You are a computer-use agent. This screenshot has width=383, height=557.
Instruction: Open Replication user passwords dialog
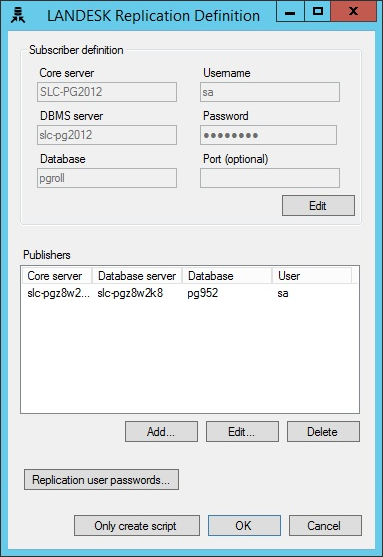101,480
